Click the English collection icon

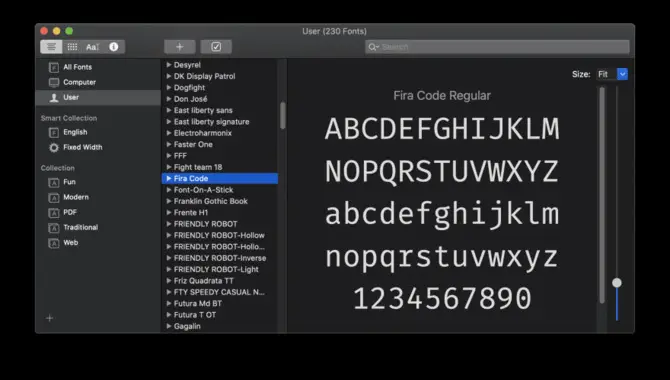click(x=54, y=133)
